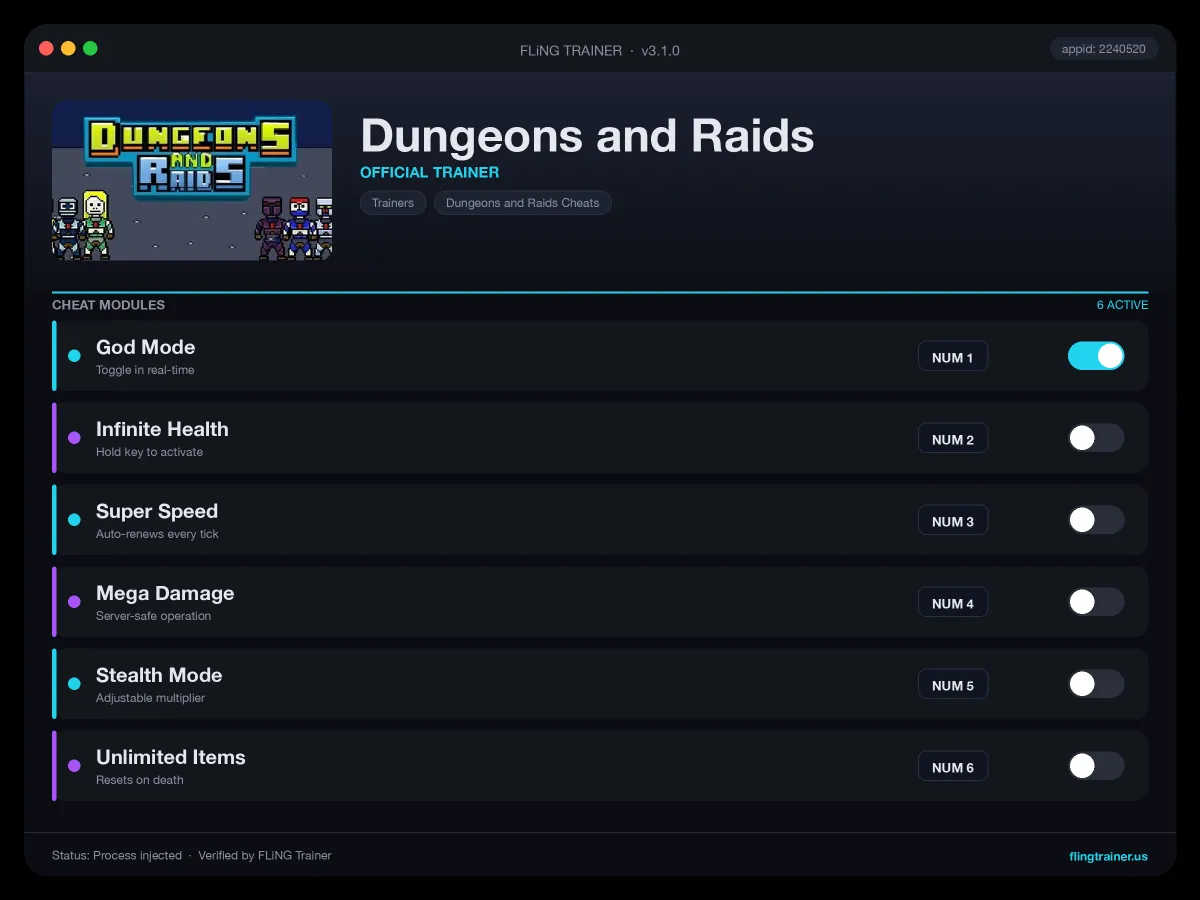Click the purple dot beside Mega Damage
The width and height of the screenshot is (1200, 900).
(74, 602)
